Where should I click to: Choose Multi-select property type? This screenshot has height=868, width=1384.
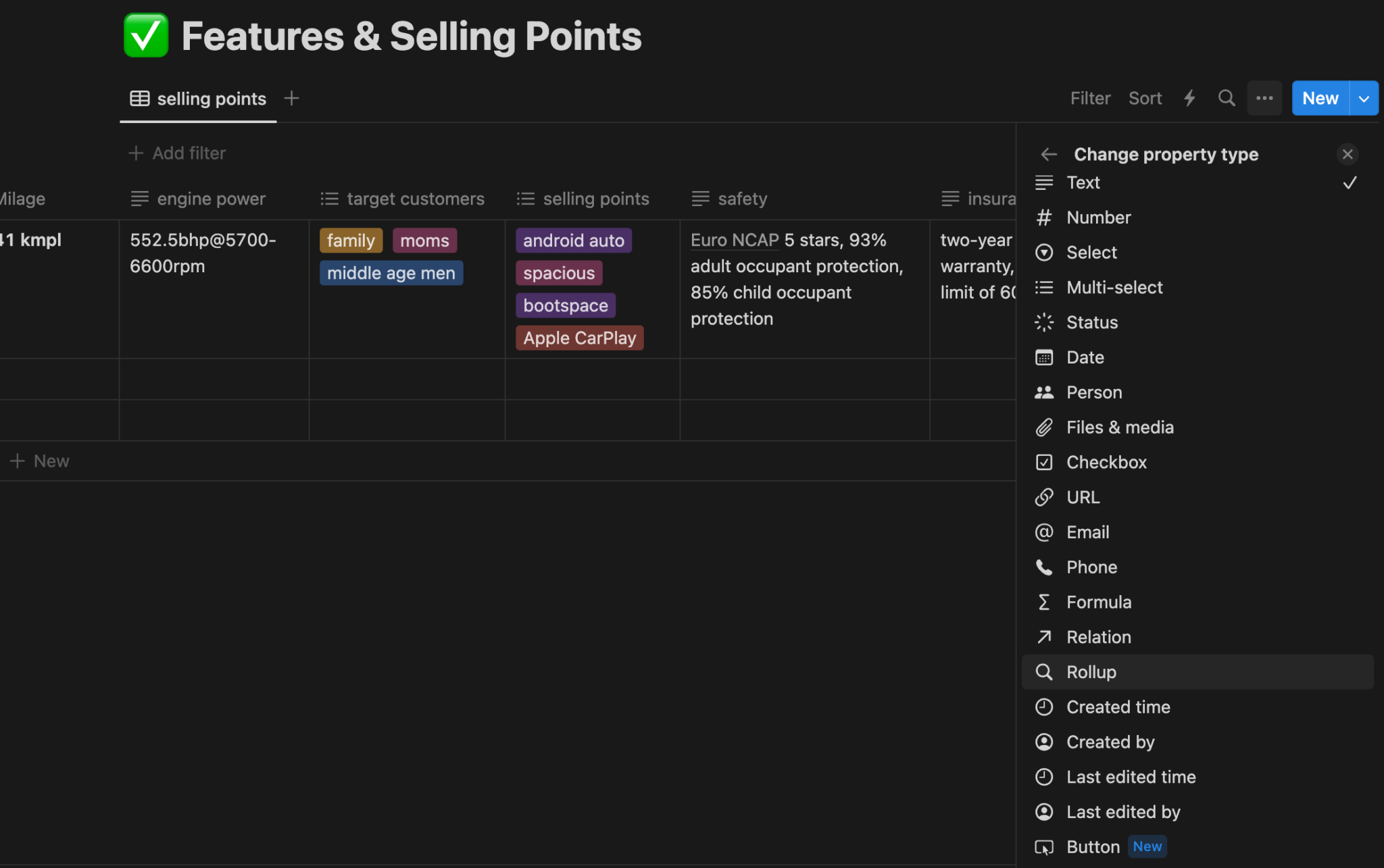pyautogui.click(x=1114, y=288)
